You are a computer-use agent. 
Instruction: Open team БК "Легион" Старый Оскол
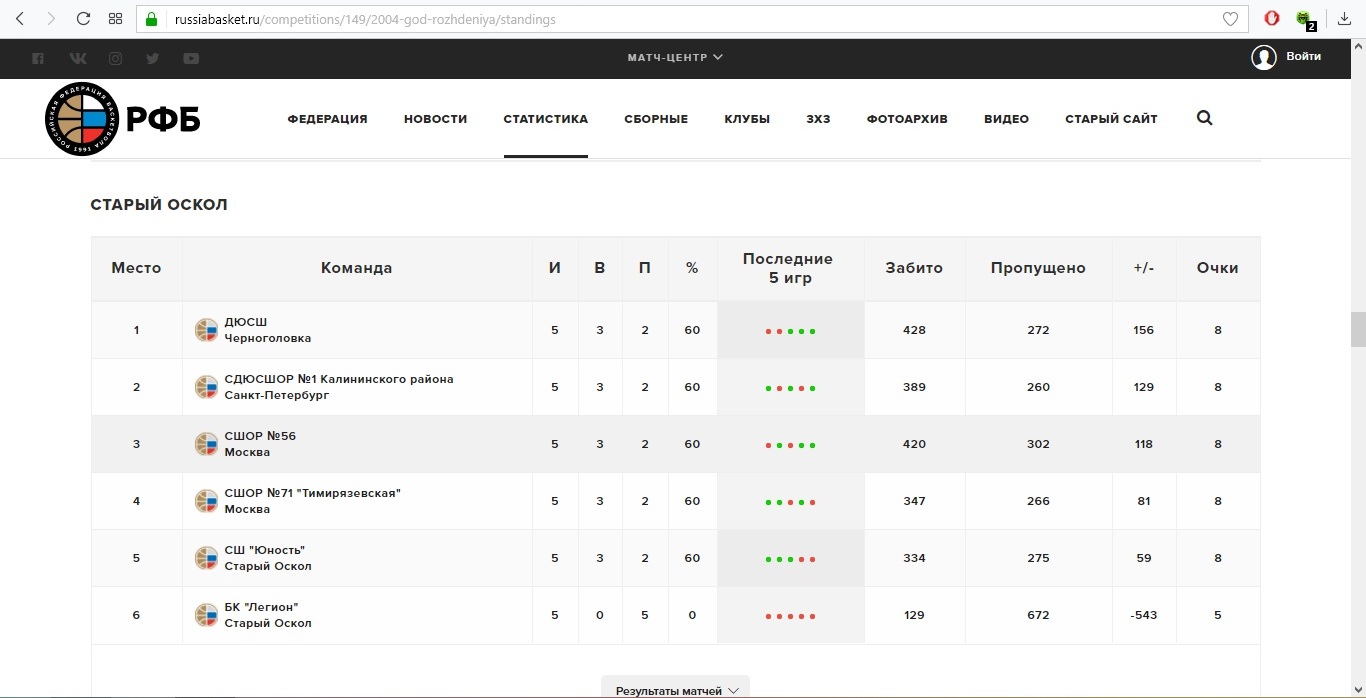pyautogui.click(x=268, y=615)
